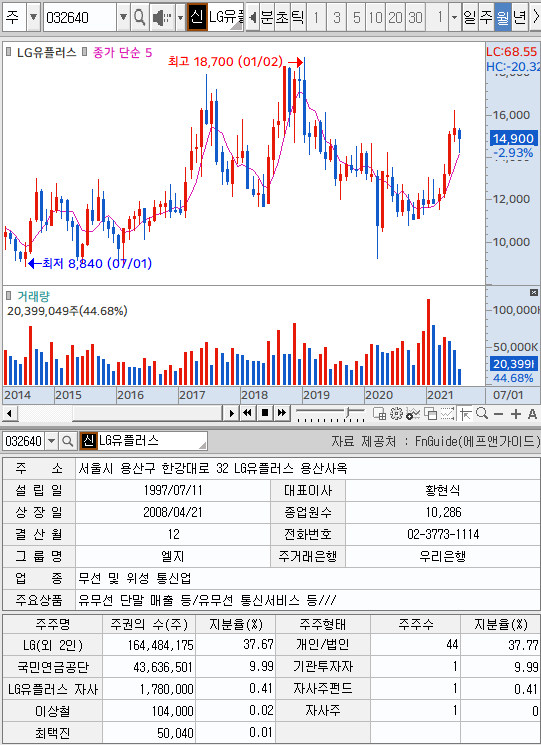Click the magnifier search icon beside code 032640 in top toolbar

click(x=139, y=18)
